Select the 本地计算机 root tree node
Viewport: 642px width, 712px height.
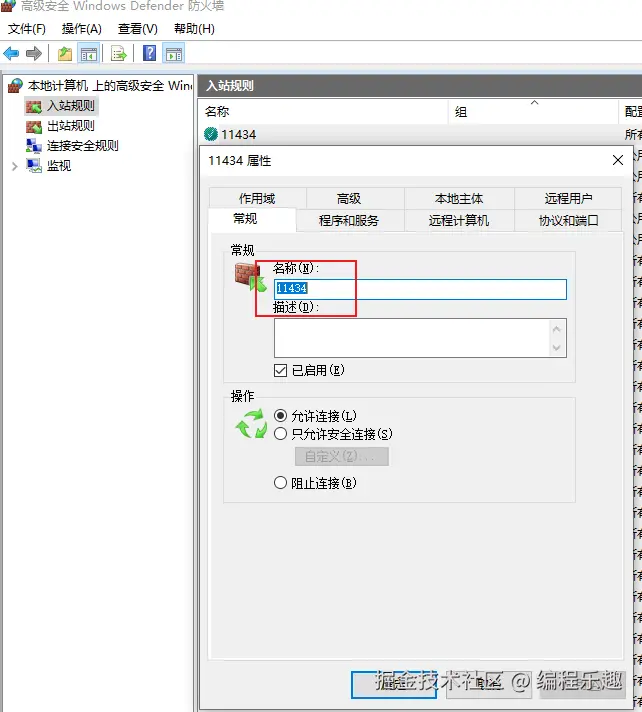pyautogui.click(x=110, y=85)
